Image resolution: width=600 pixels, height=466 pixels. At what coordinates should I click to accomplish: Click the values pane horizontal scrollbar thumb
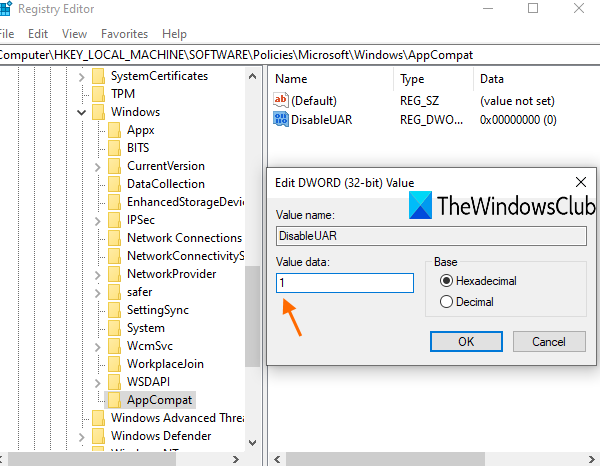tap(385, 459)
